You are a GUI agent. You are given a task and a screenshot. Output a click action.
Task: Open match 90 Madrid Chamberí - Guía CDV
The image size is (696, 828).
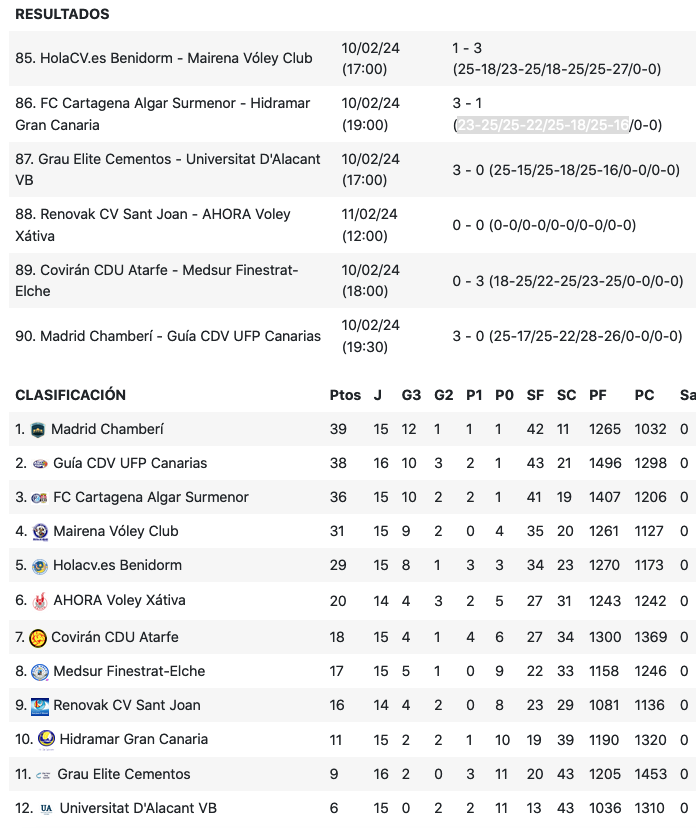tap(168, 336)
